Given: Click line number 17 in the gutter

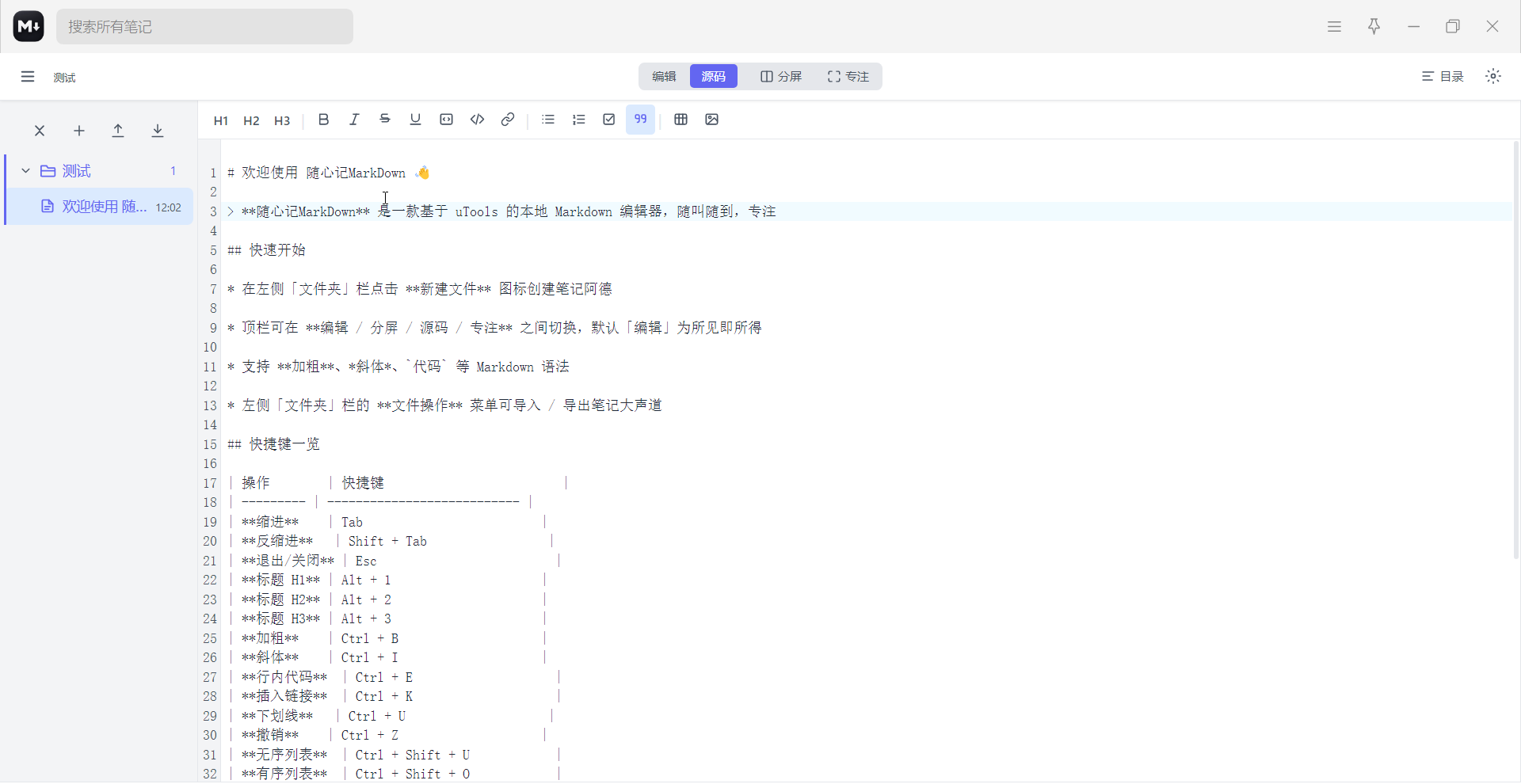Looking at the screenshot, I should click(x=210, y=484).
